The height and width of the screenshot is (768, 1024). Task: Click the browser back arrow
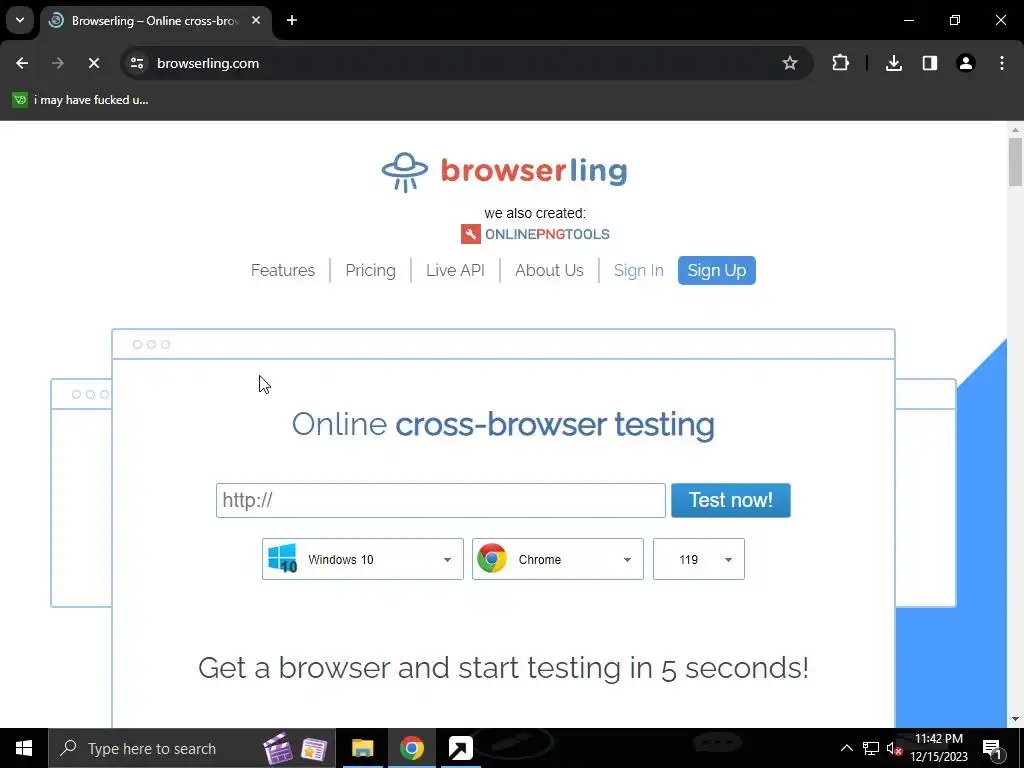[x=22, y=63]
